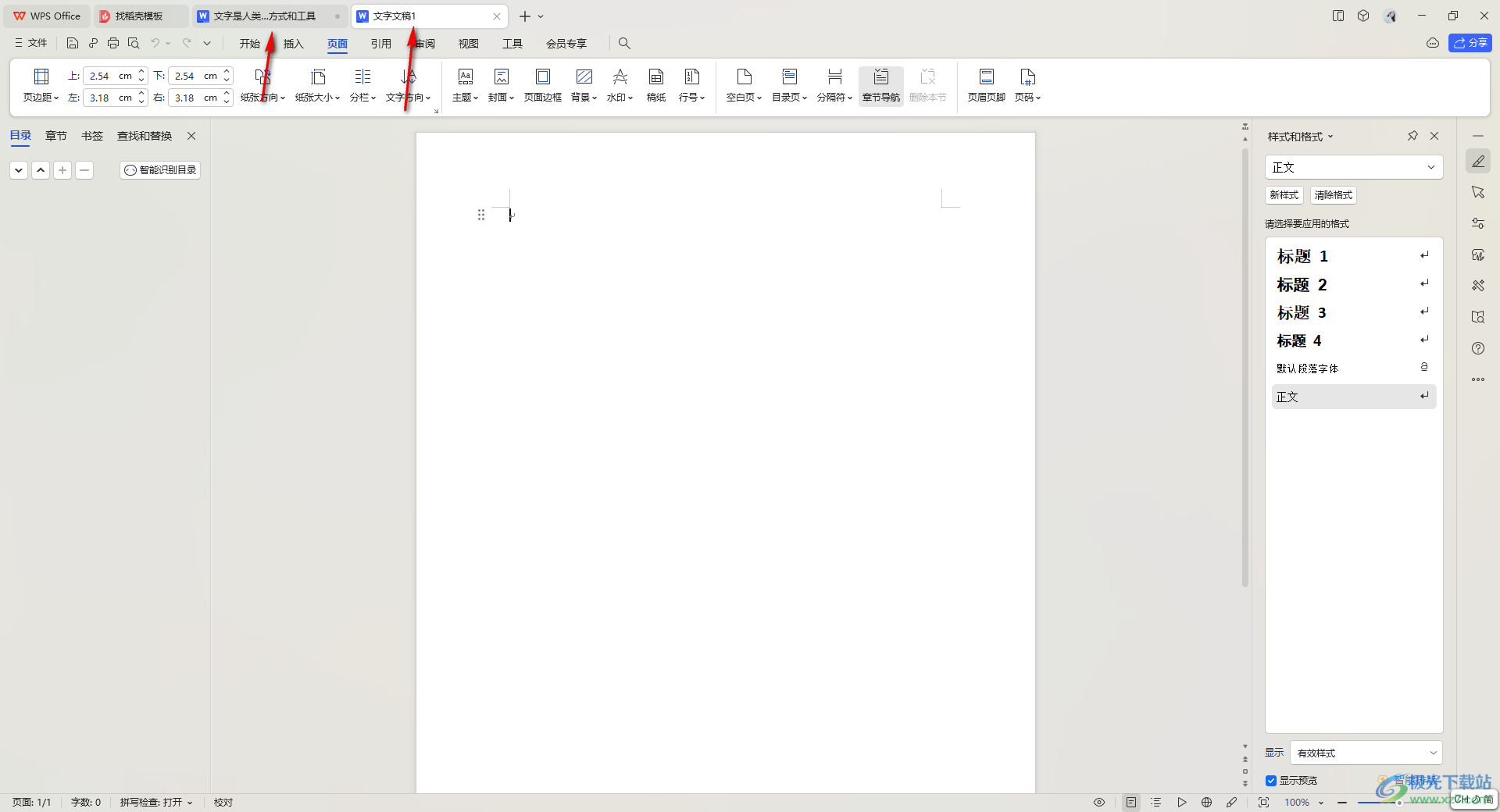
Task: Toggle 章节导航 chapter navigation
Action: [x=881, y=86]
